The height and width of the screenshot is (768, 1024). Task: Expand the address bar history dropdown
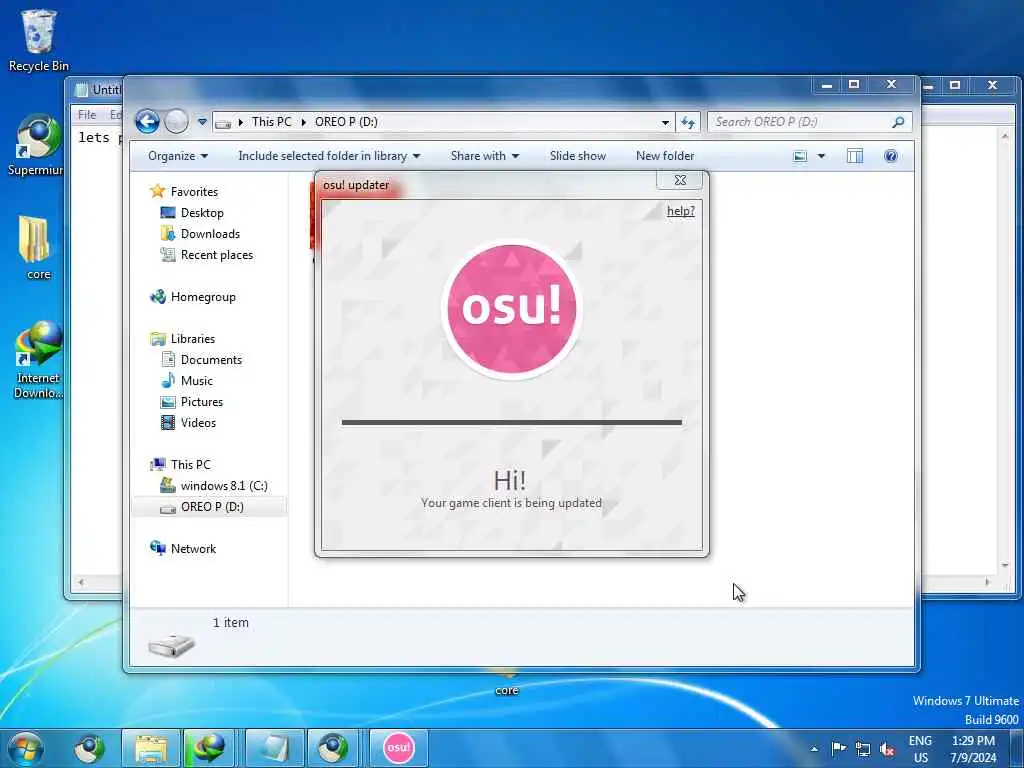pyautogui.click(x=665, y=122)
